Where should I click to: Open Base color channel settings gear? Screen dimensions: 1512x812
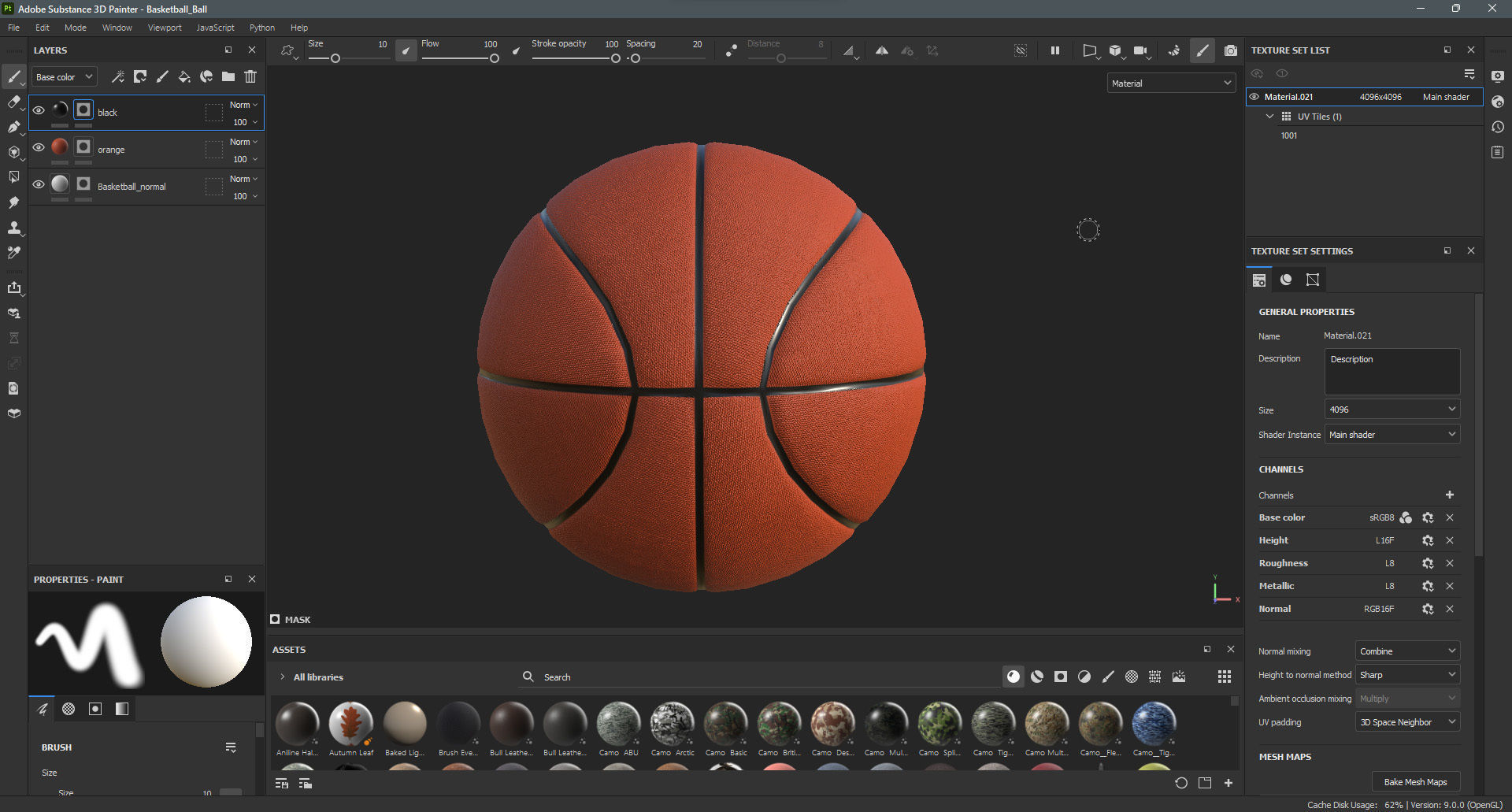(x=1428, y=517)
